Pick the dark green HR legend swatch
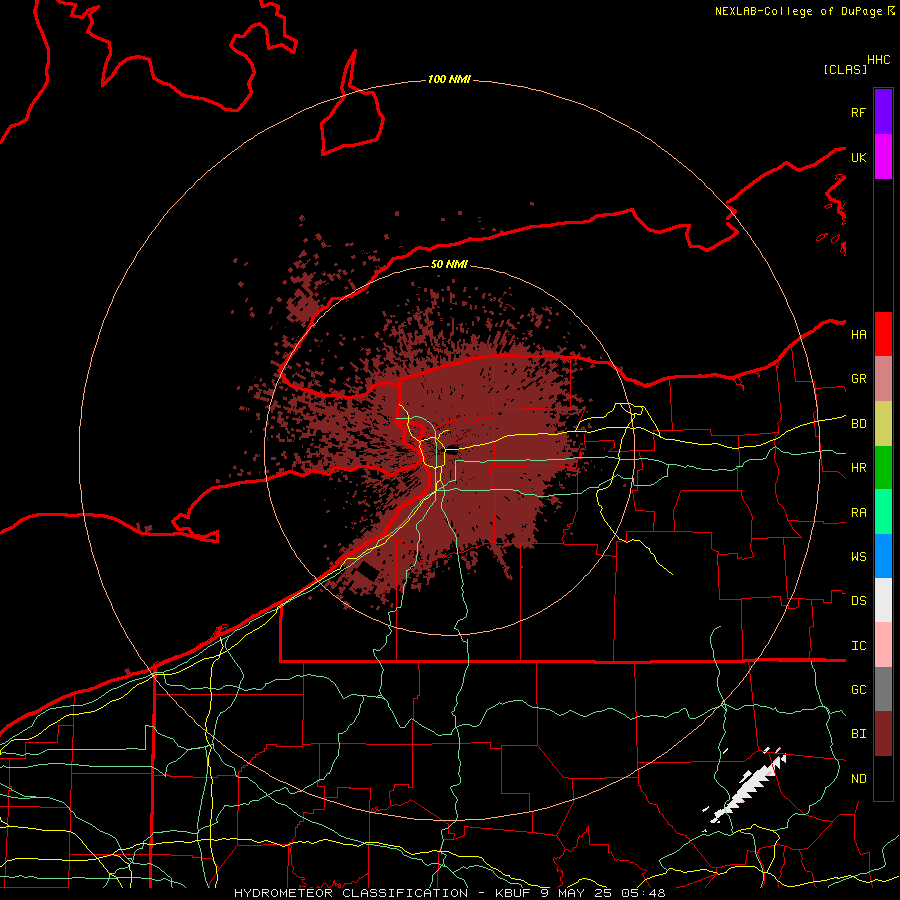The width and height of the screenshot is (900, 900). click(883, 468)
